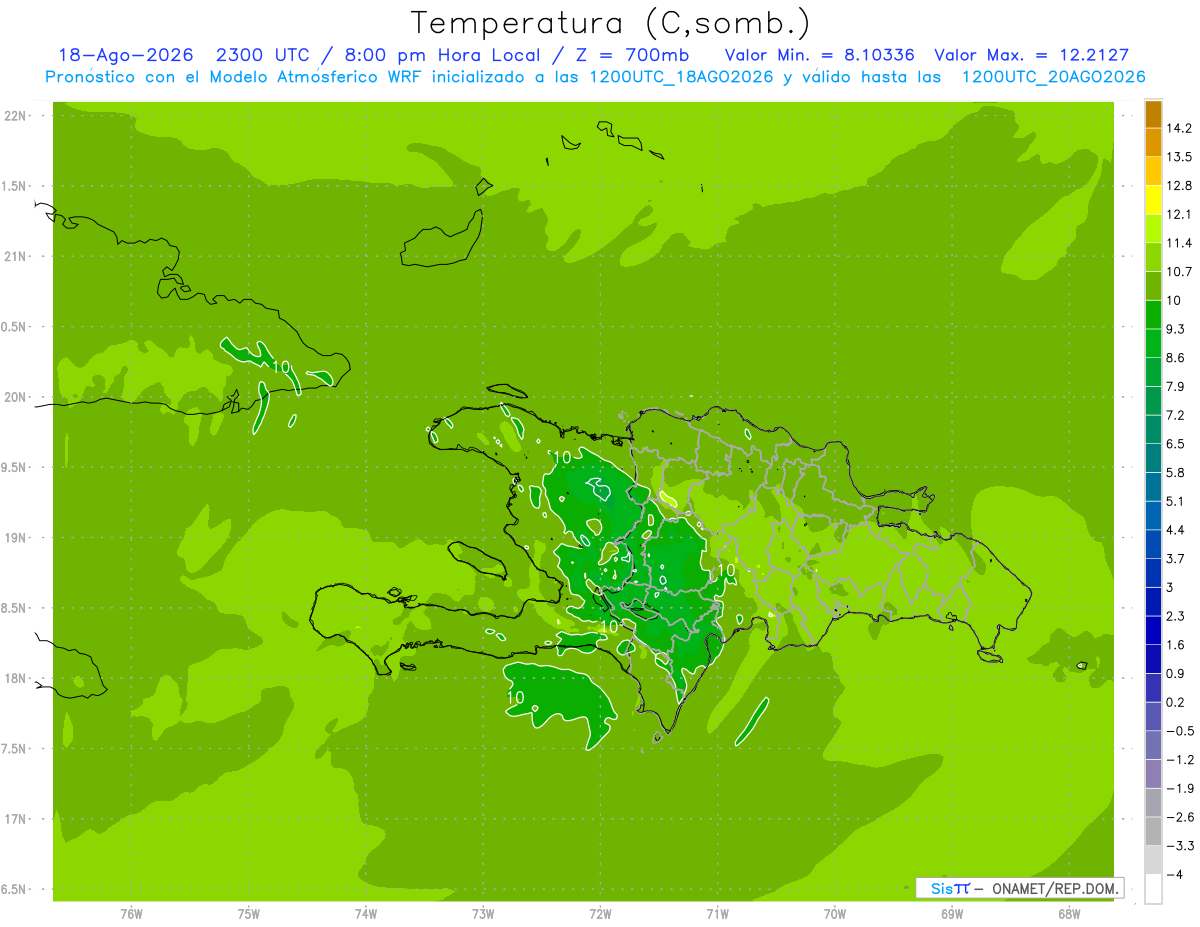Image resolution: width=1200 pixels, height=927 pixels.
Task: Click the legend value "3.7"
Action: click(x=1175, y=559)
